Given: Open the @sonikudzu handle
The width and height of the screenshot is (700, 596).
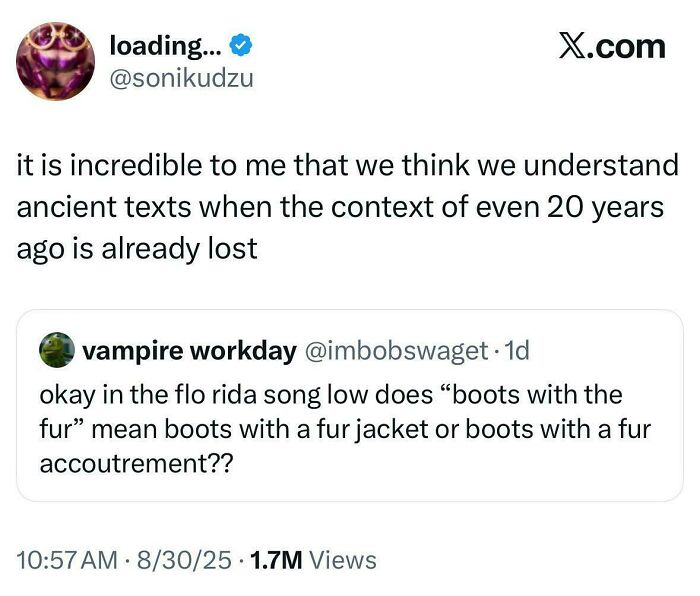Looking at the screenshot, I should point(180,77).
